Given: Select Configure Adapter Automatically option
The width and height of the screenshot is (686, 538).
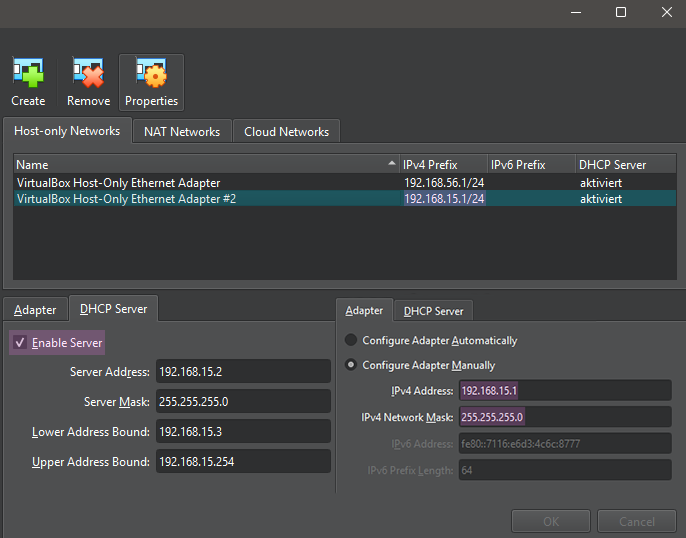Looking at the screenshot, I should coord(431,340).
